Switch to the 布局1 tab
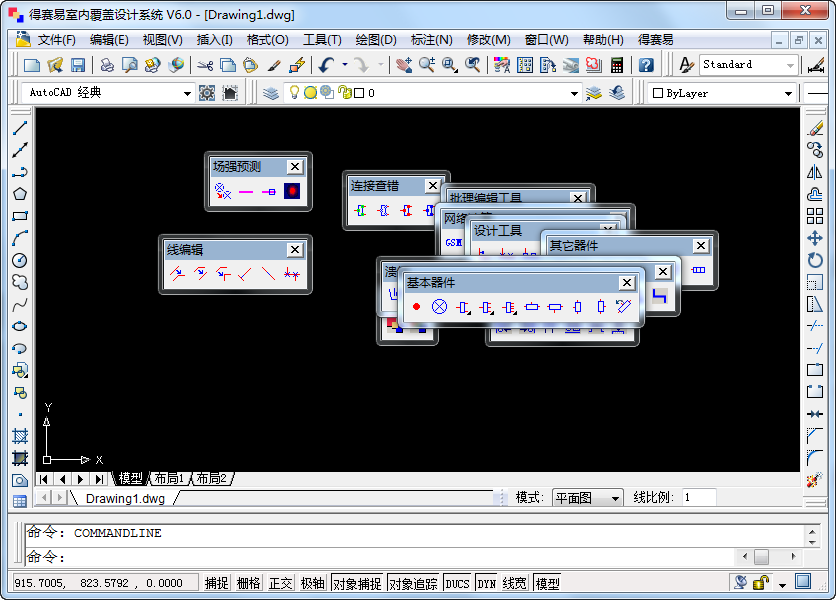The width and height of the screenshot is (836, 600). (x=168, y=478)
